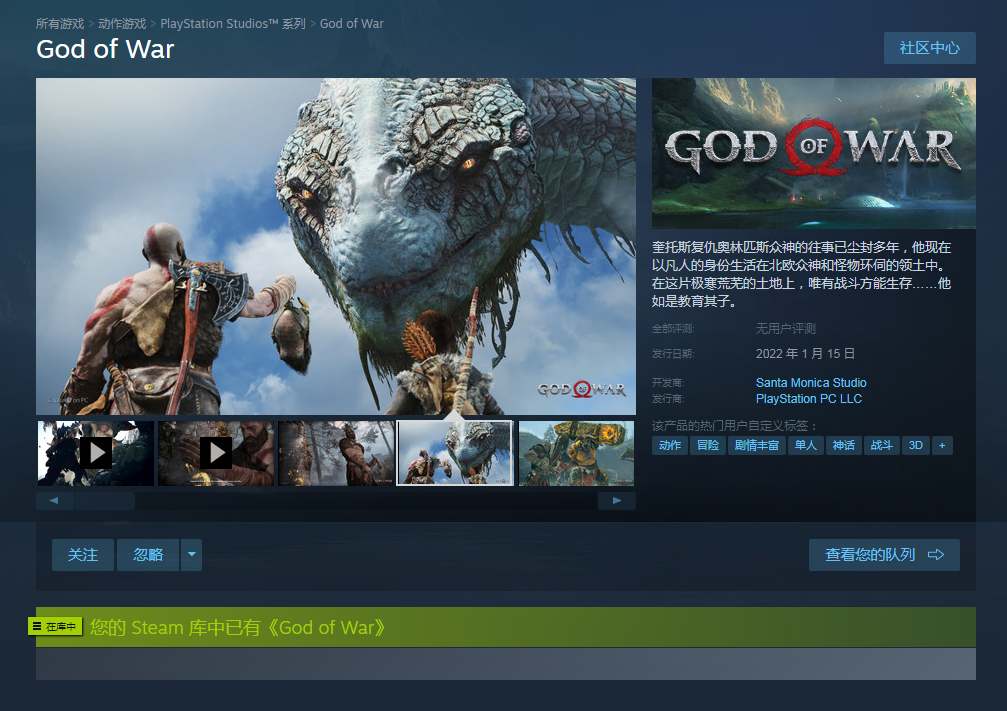Viewport: 1007px width, 711px height.
Task: Open the 所有游戏 breadcrumb link
Action: pyautogui.click(x=60, y=24)
